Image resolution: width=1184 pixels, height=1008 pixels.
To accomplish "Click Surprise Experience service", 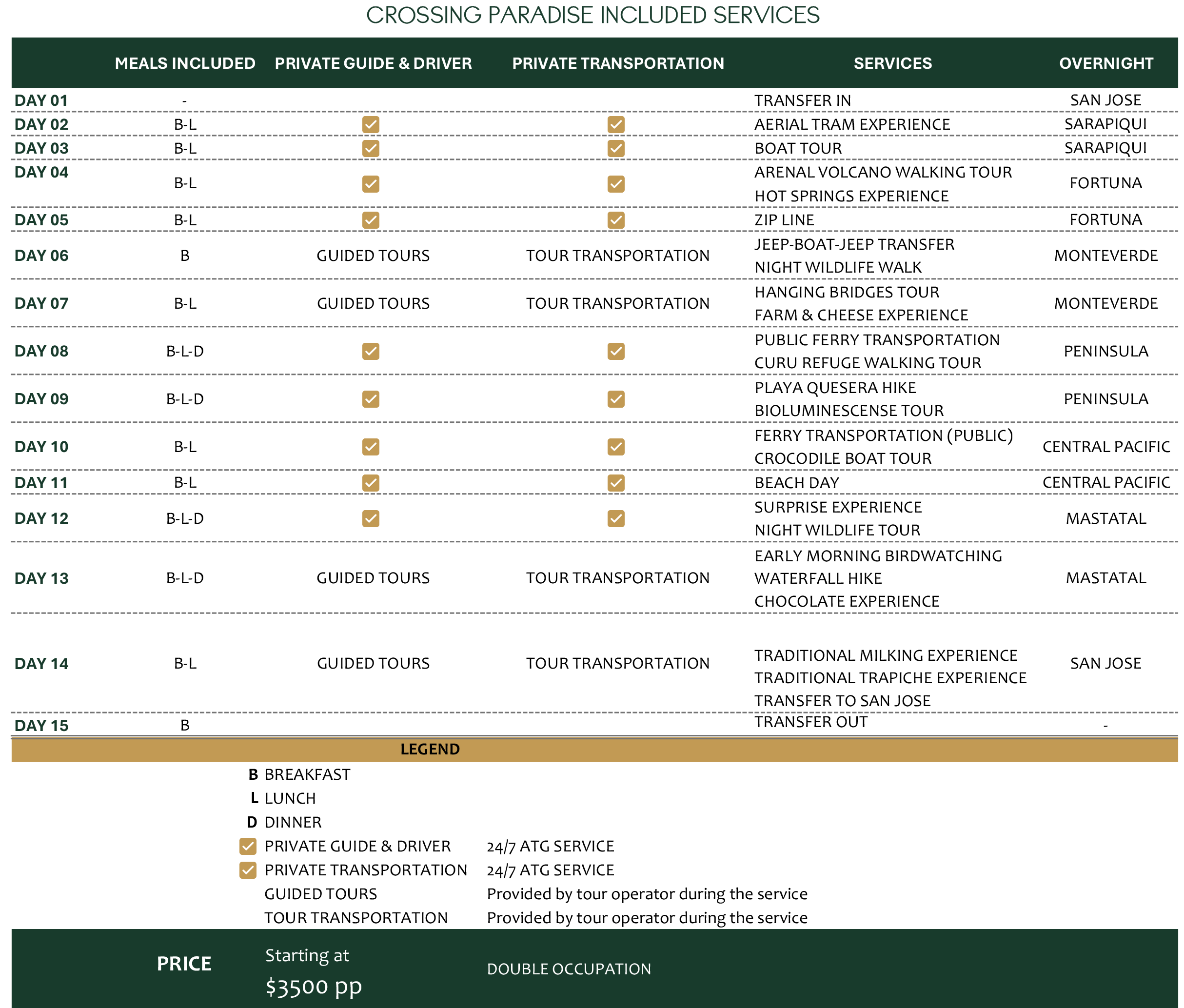I will coord(838,508).
